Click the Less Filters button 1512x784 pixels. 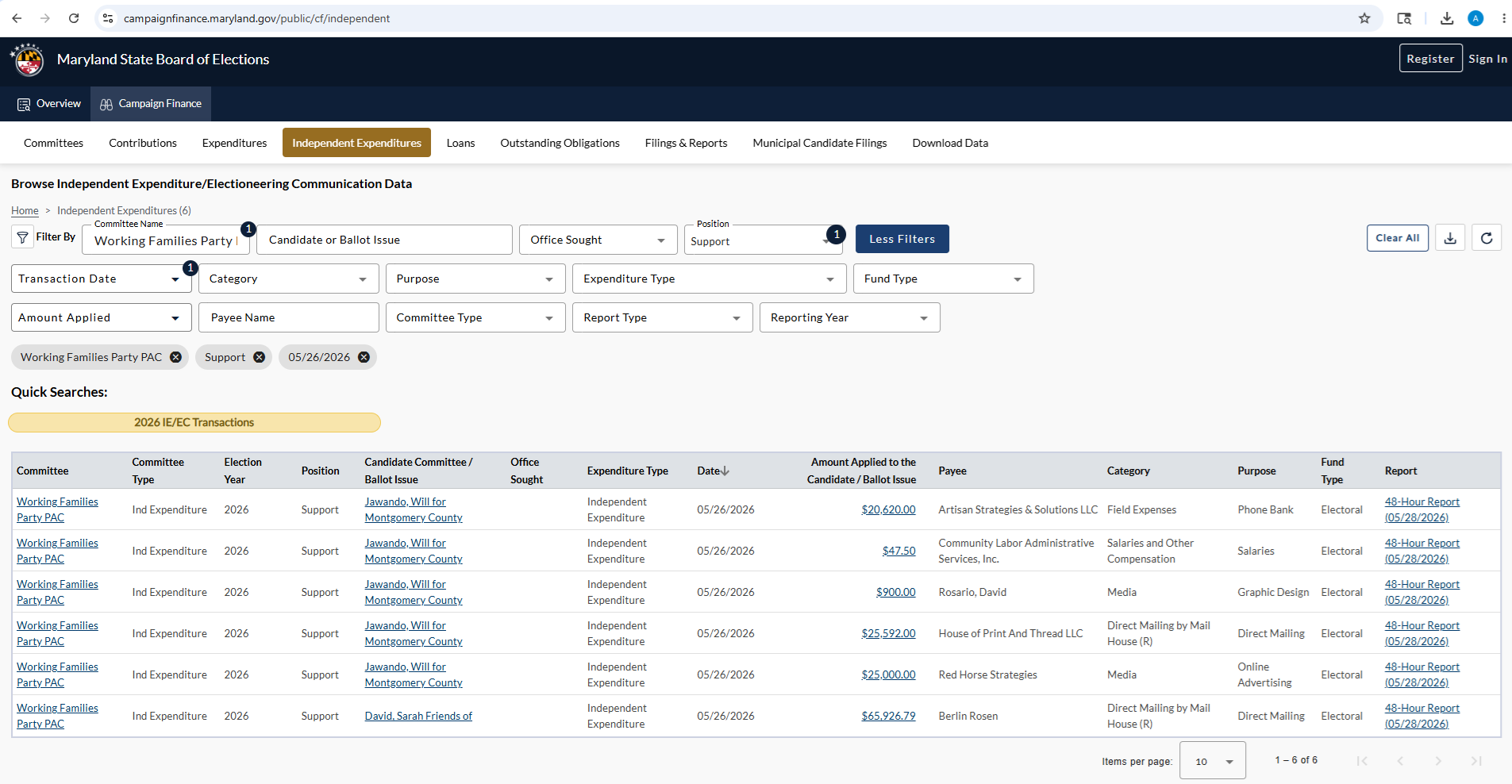coord(902,239)
